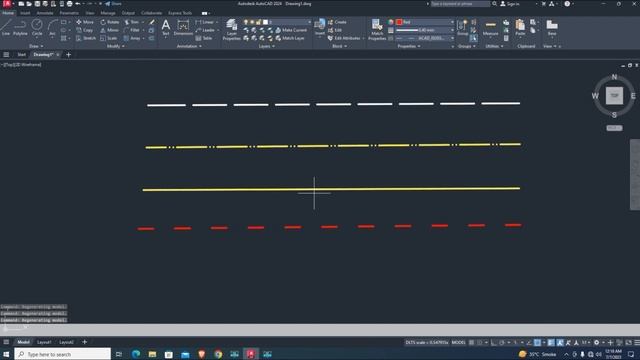Toggle ortho mode in status bar
Screen dimensions: 640x360
tap(494, 342)
